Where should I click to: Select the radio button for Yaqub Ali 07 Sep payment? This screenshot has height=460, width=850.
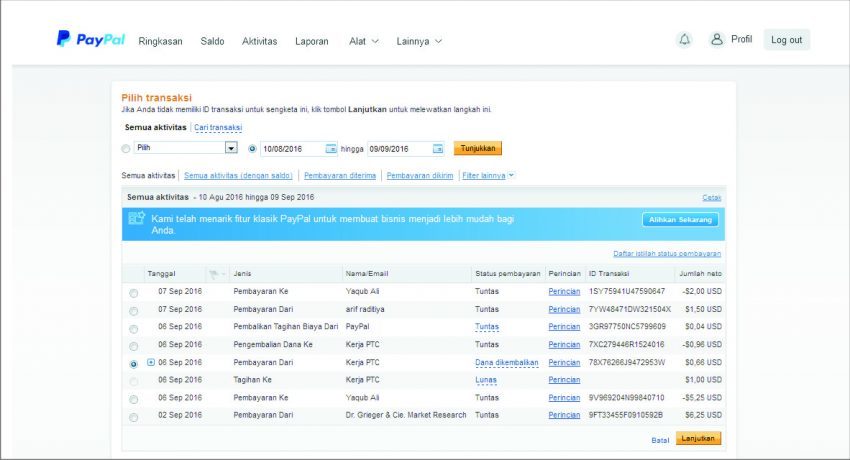(x=134, y=293)
